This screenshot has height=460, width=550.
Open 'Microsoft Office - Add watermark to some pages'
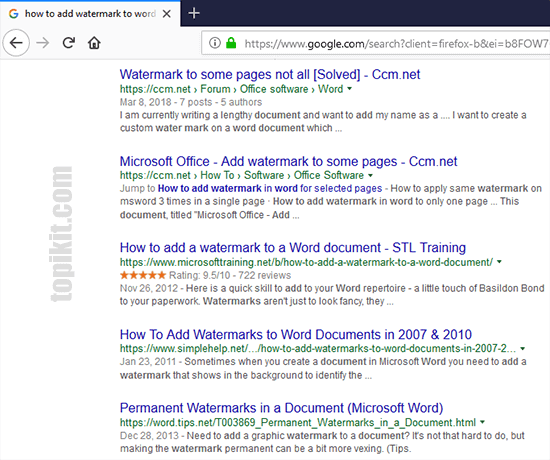pyautogui.click(x=288, y=161)
